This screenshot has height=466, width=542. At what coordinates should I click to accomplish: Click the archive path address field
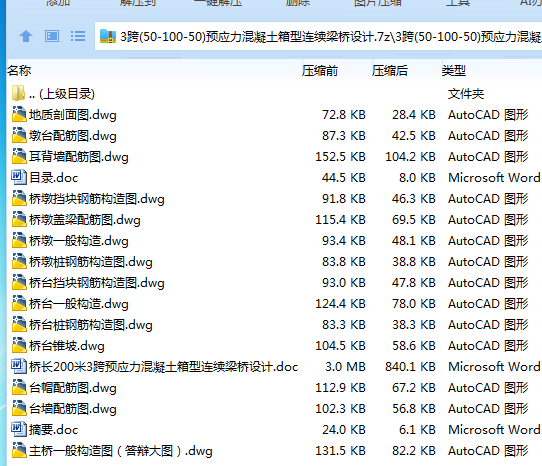point(318,36)
